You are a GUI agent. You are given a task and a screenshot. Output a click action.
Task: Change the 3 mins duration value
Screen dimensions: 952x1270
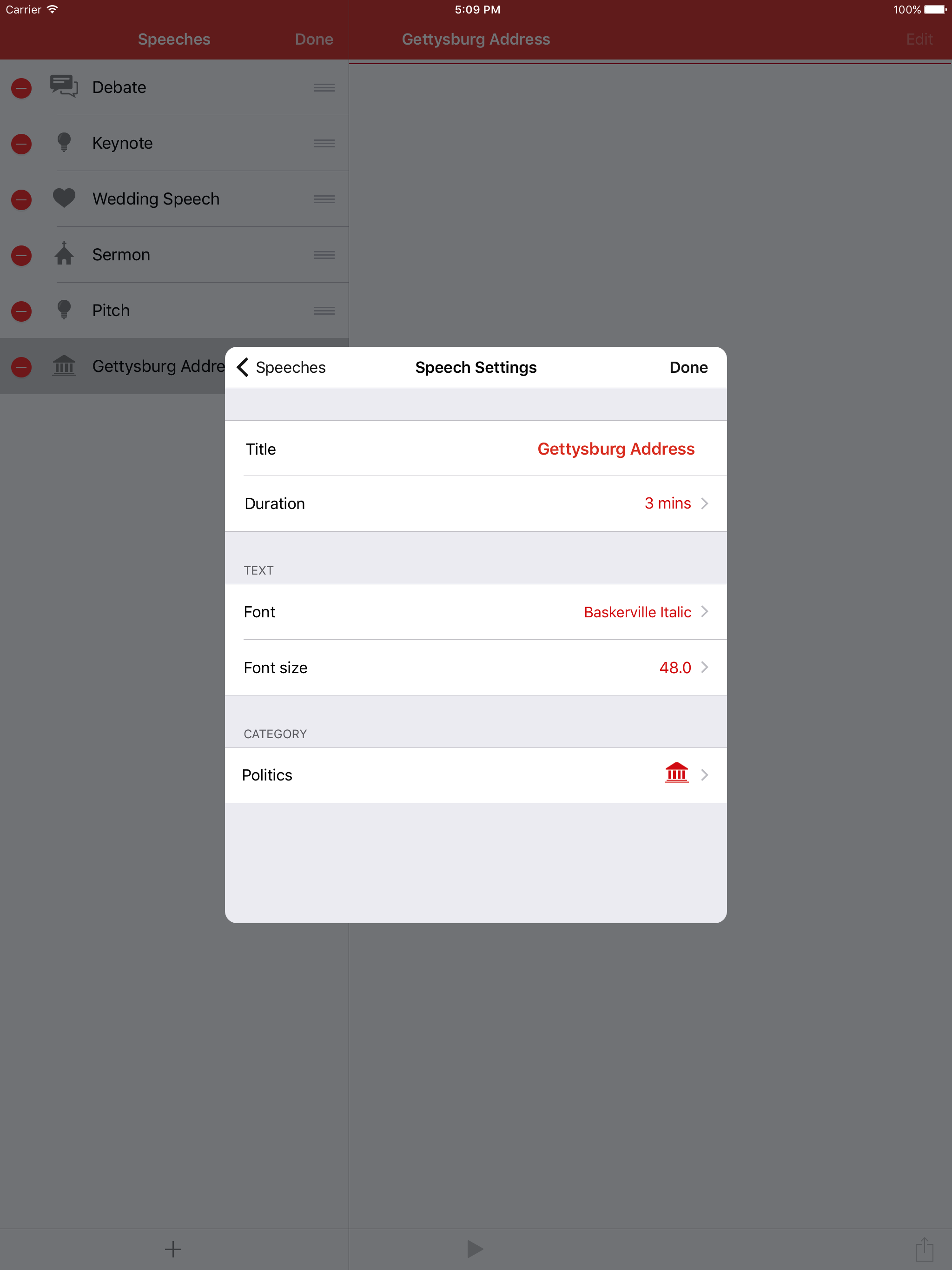point(667,503)
